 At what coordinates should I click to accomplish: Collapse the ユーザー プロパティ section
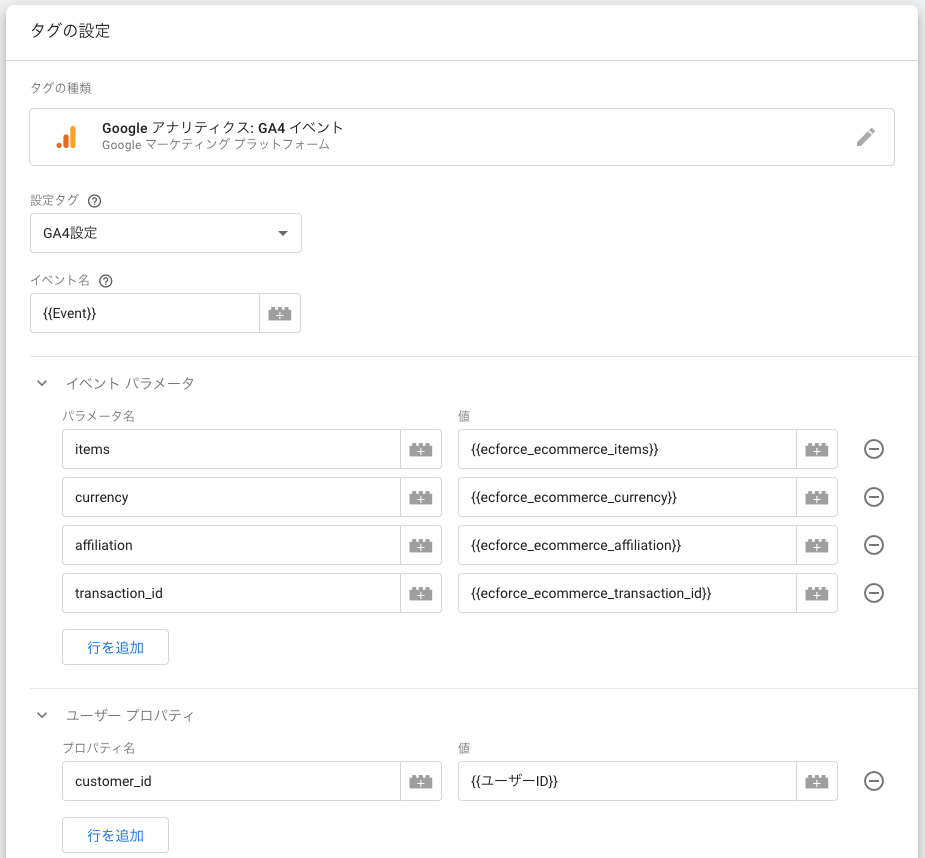click(x=42, y=715)
